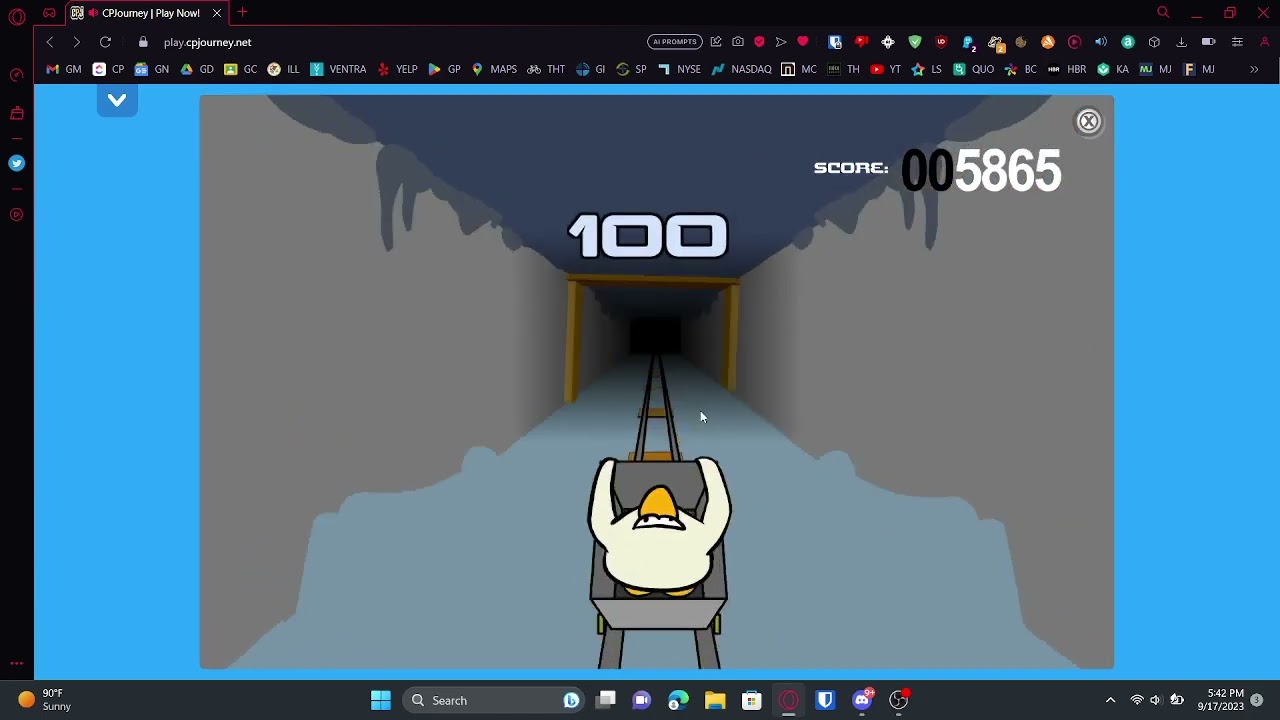Open the MAPS bookmark
The width and height of the screenshot is (1280, 720).
point(494,69)
